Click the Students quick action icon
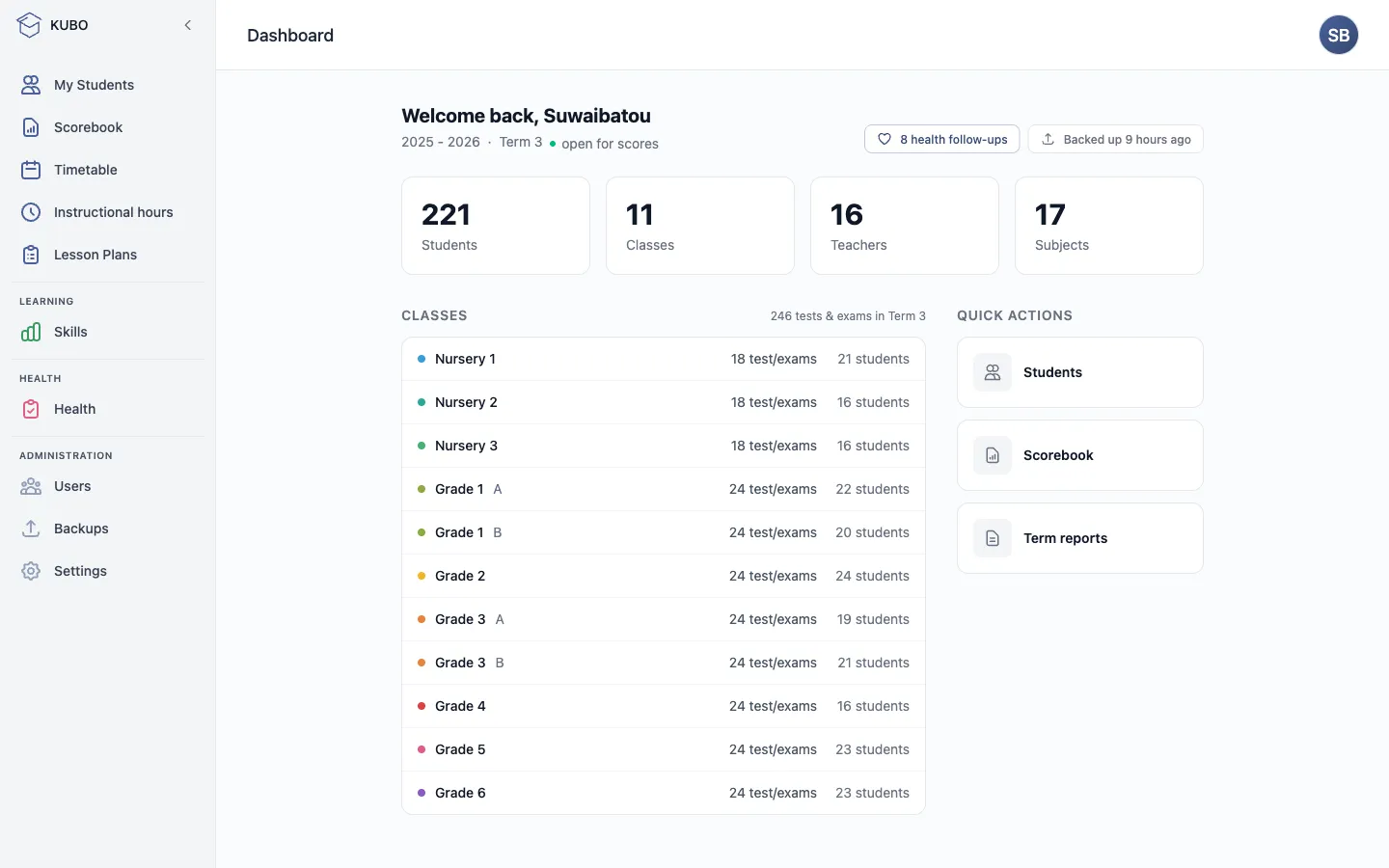Screen dimensions: 1389x868 993,372
